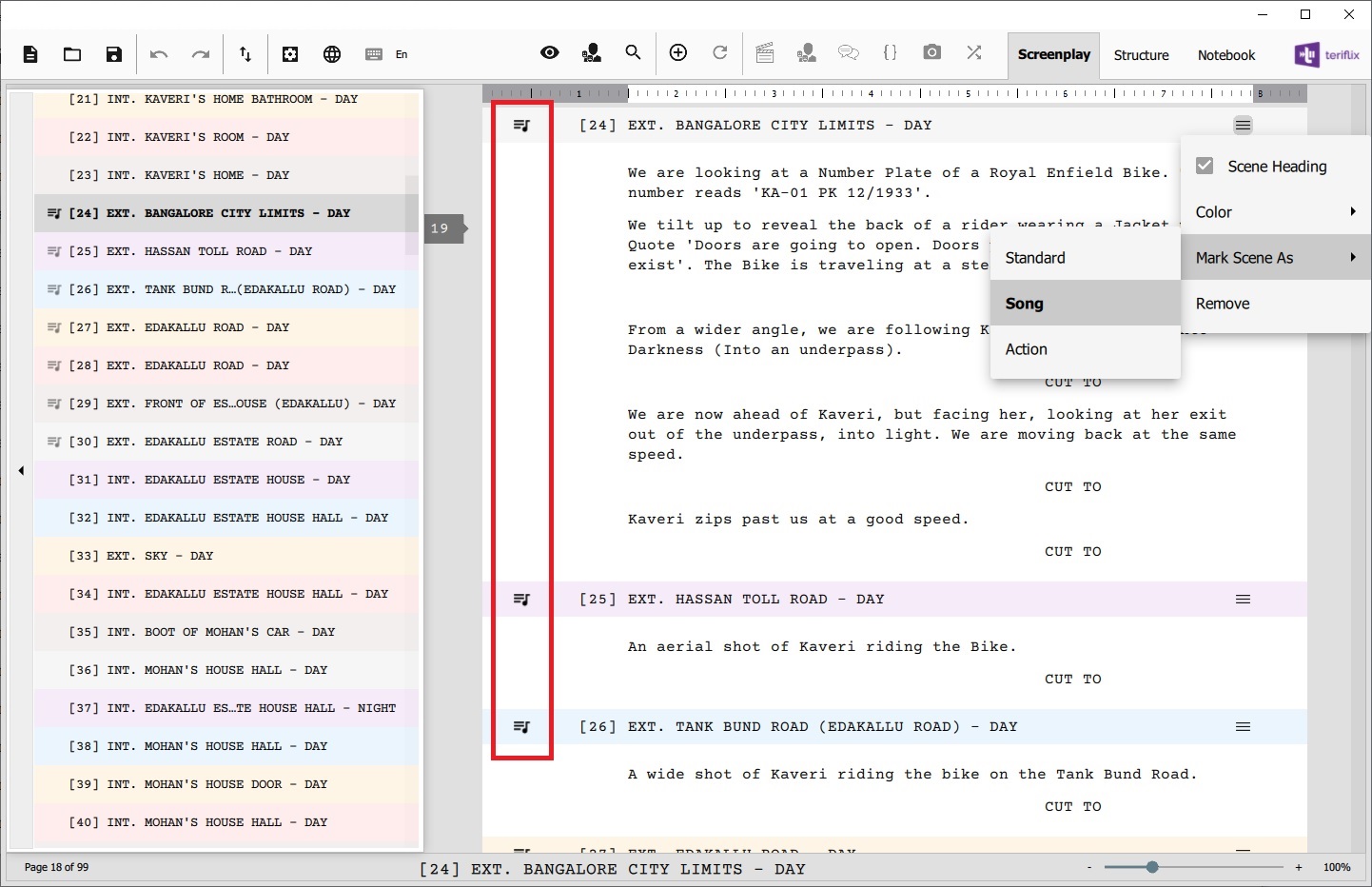Click the horizontal ruler above the editor
Screen dimensions: 1372x887
(x=894, y=93)
